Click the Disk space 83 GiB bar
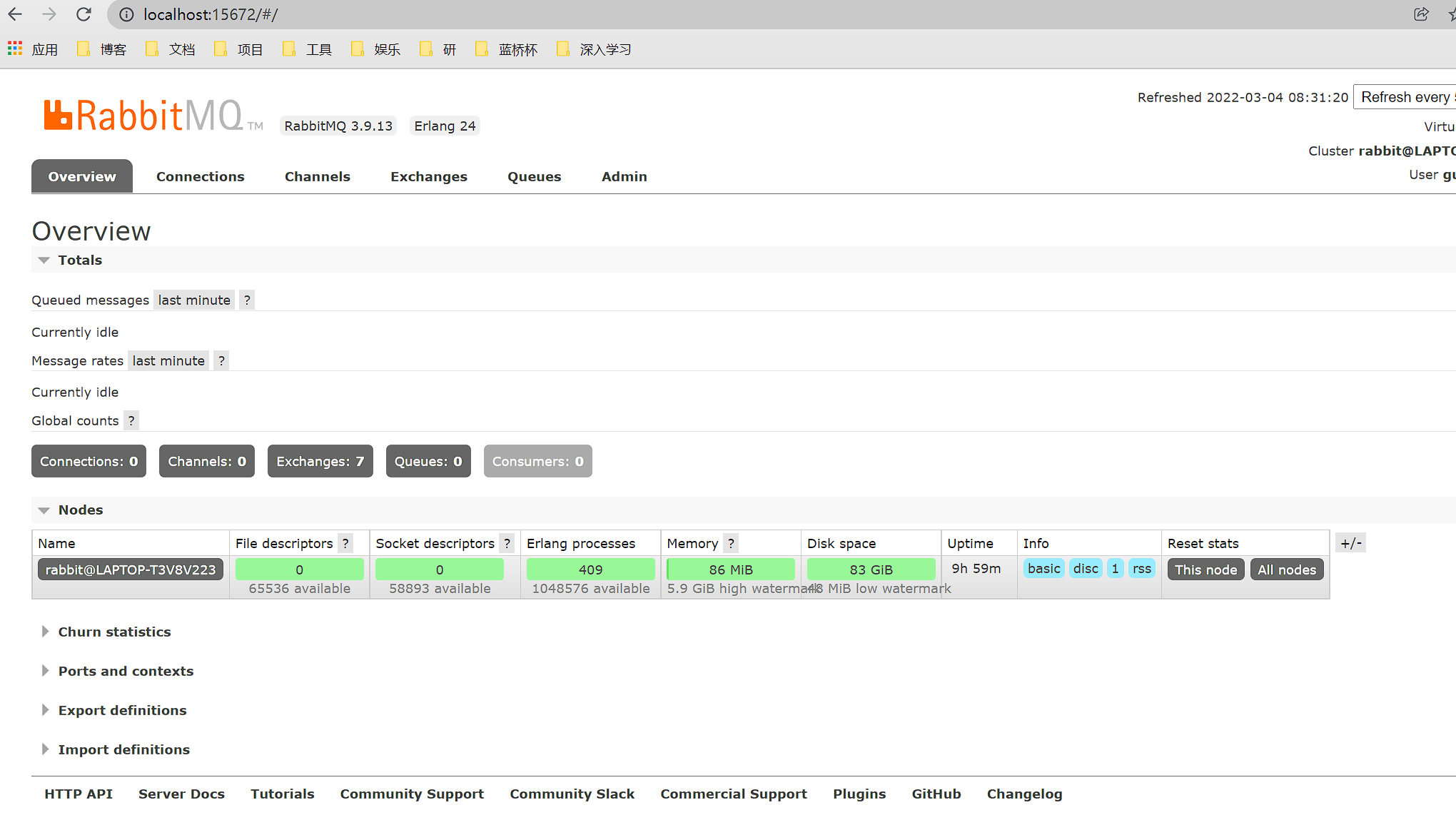 (871, 570)
